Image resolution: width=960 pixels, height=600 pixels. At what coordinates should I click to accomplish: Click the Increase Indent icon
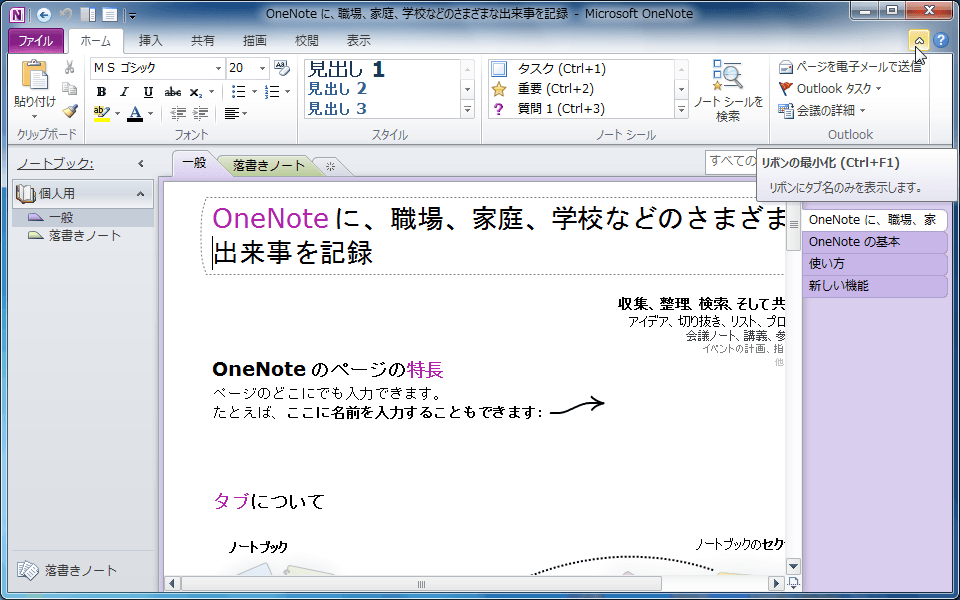(200, 113)
